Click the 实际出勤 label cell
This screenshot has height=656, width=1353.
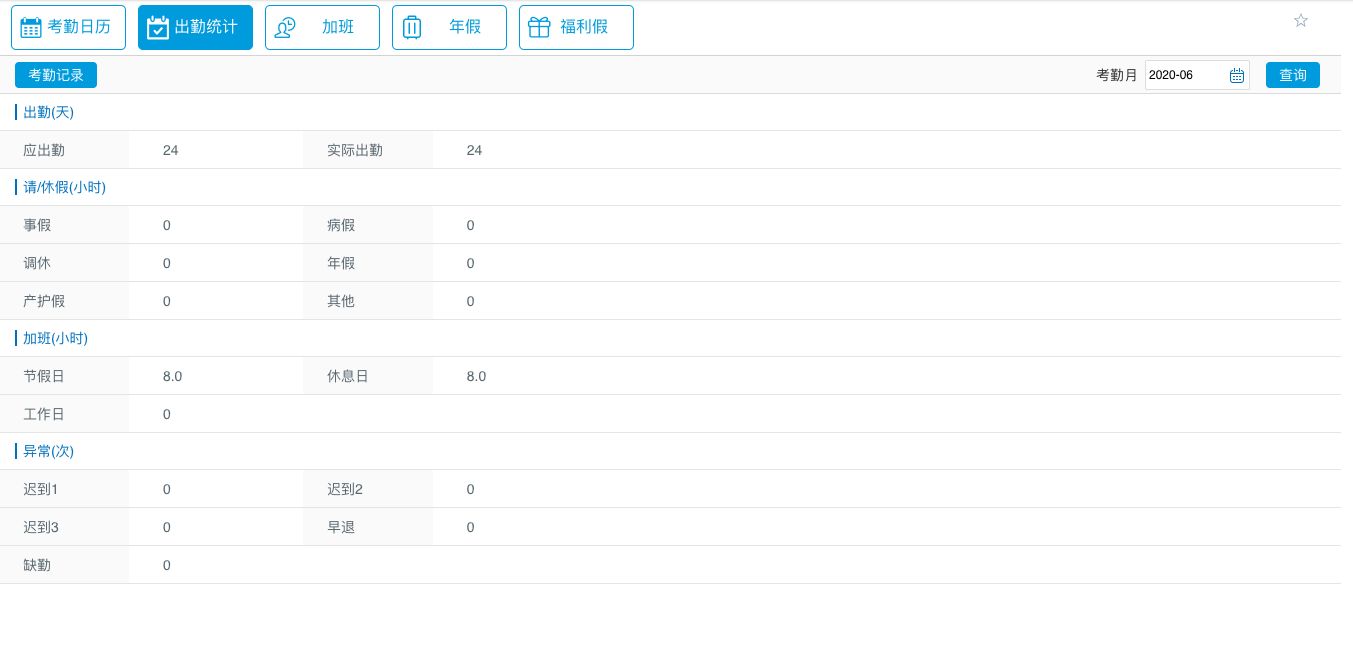[x=355, y=151]
